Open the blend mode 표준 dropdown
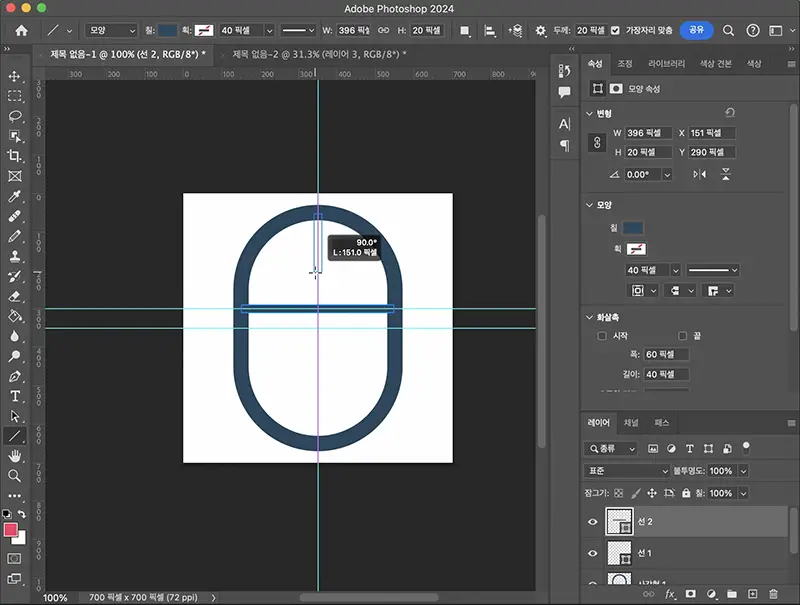The height and width of the screenshot is (605, 800). [626, 471]
